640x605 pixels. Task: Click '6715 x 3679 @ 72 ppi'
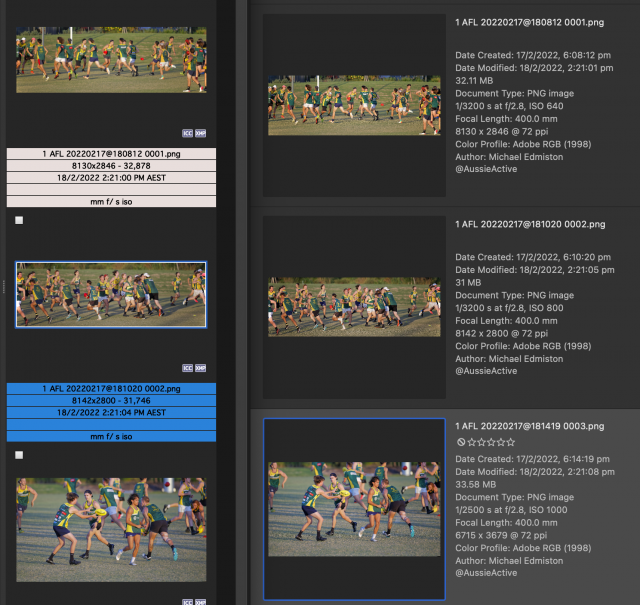tap(501, 535)
